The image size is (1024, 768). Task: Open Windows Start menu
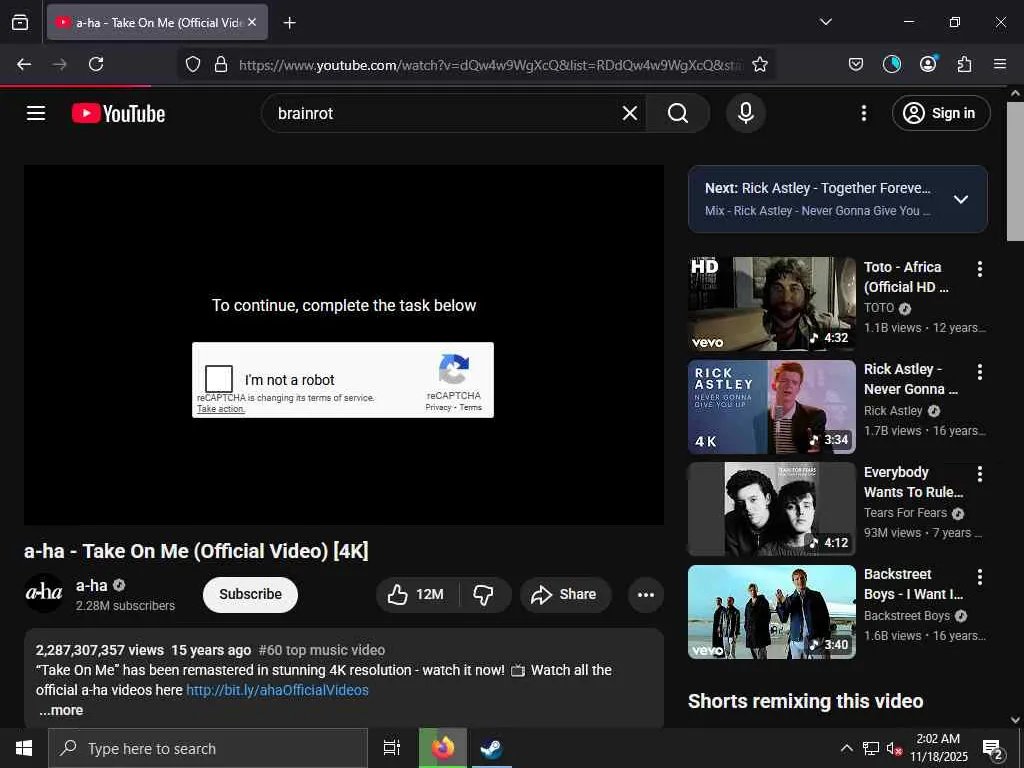tap(24, 748)
